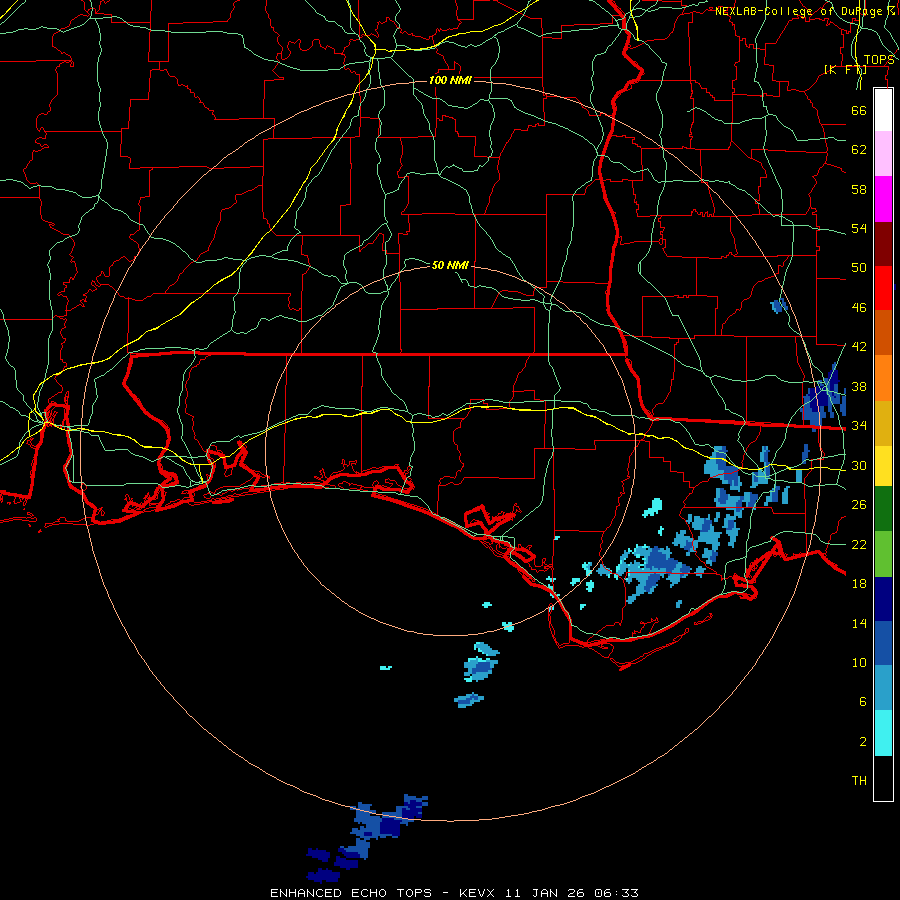The image size is (900, 900).
Task: Click the NEXLAB-College of DuPage credit
Action: (x=805, y=11)
